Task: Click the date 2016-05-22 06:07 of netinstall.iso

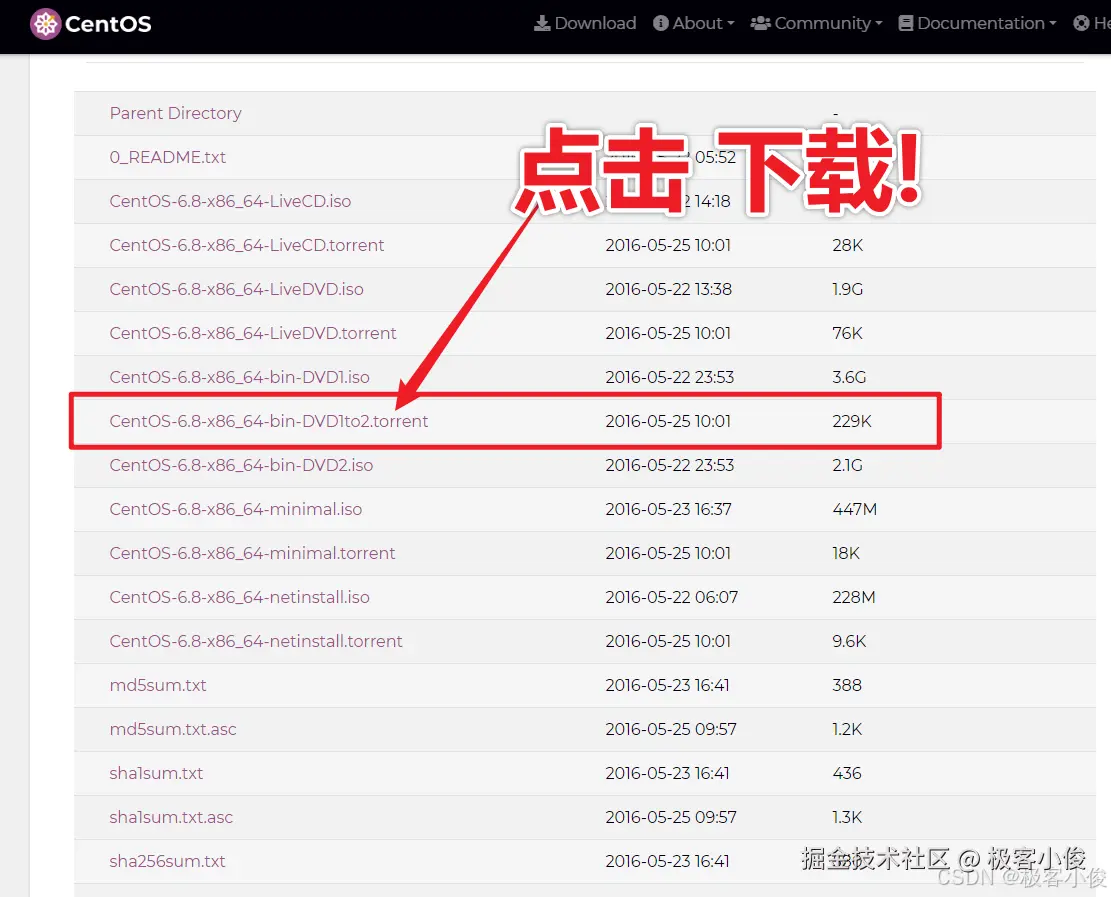Action: (x=671, y=597)
